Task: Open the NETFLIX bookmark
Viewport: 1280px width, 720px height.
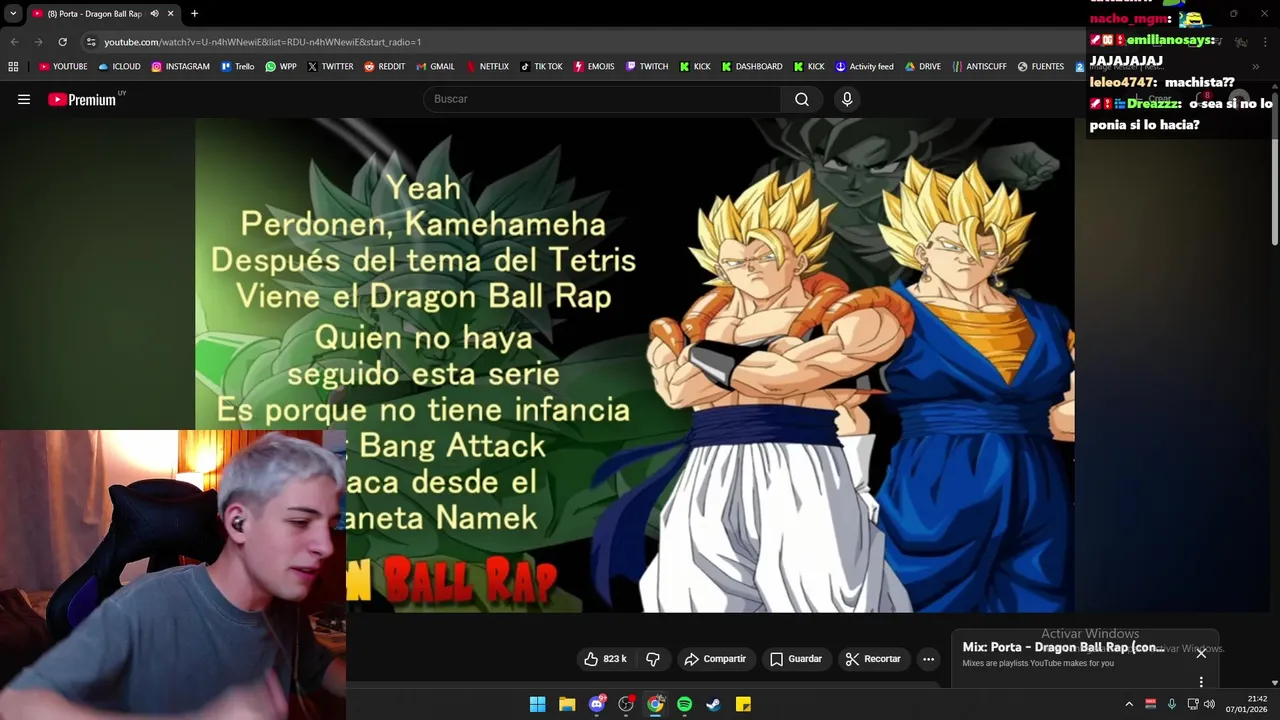Action: point(486,67)
